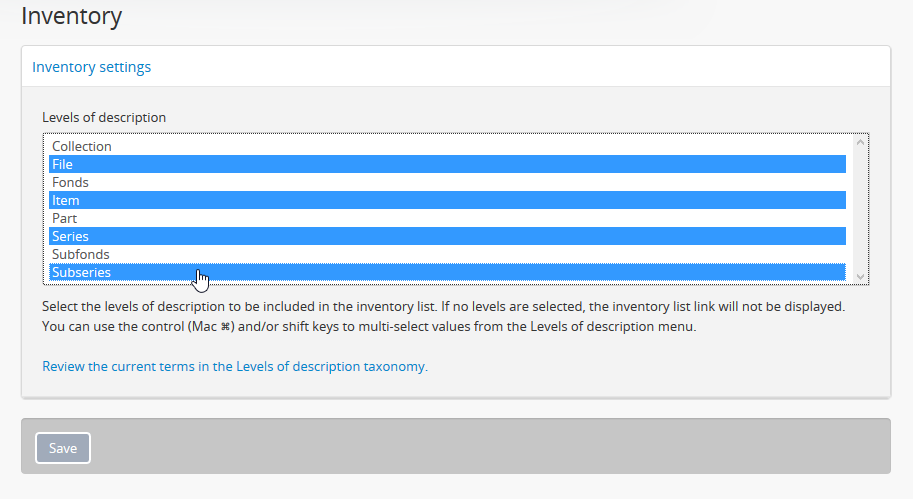913x499 pixels.
Task: Collapse the Inventory settings section header
Action: click(x=92, y=68)
